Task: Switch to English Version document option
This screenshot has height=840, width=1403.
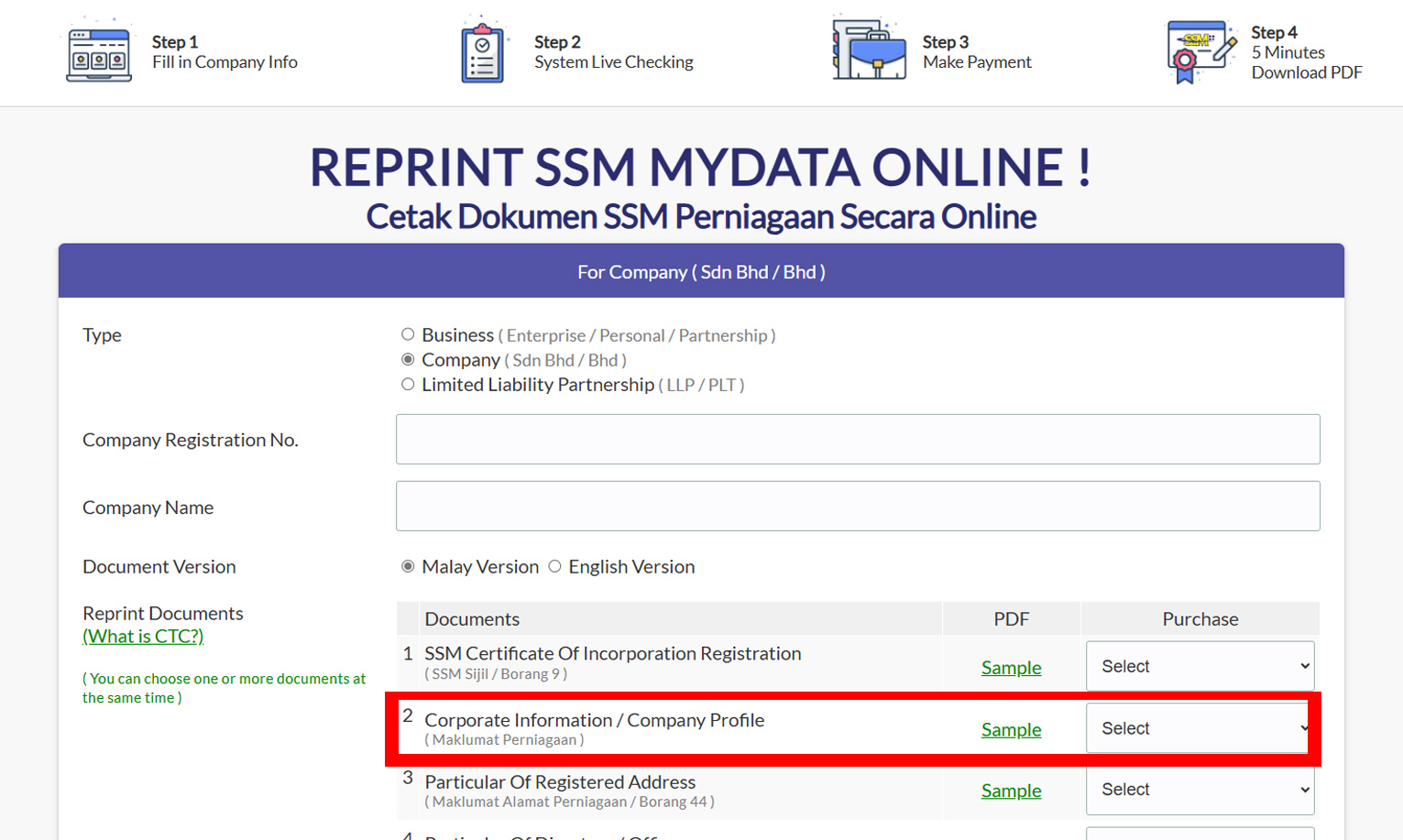Action: point(554,567)
